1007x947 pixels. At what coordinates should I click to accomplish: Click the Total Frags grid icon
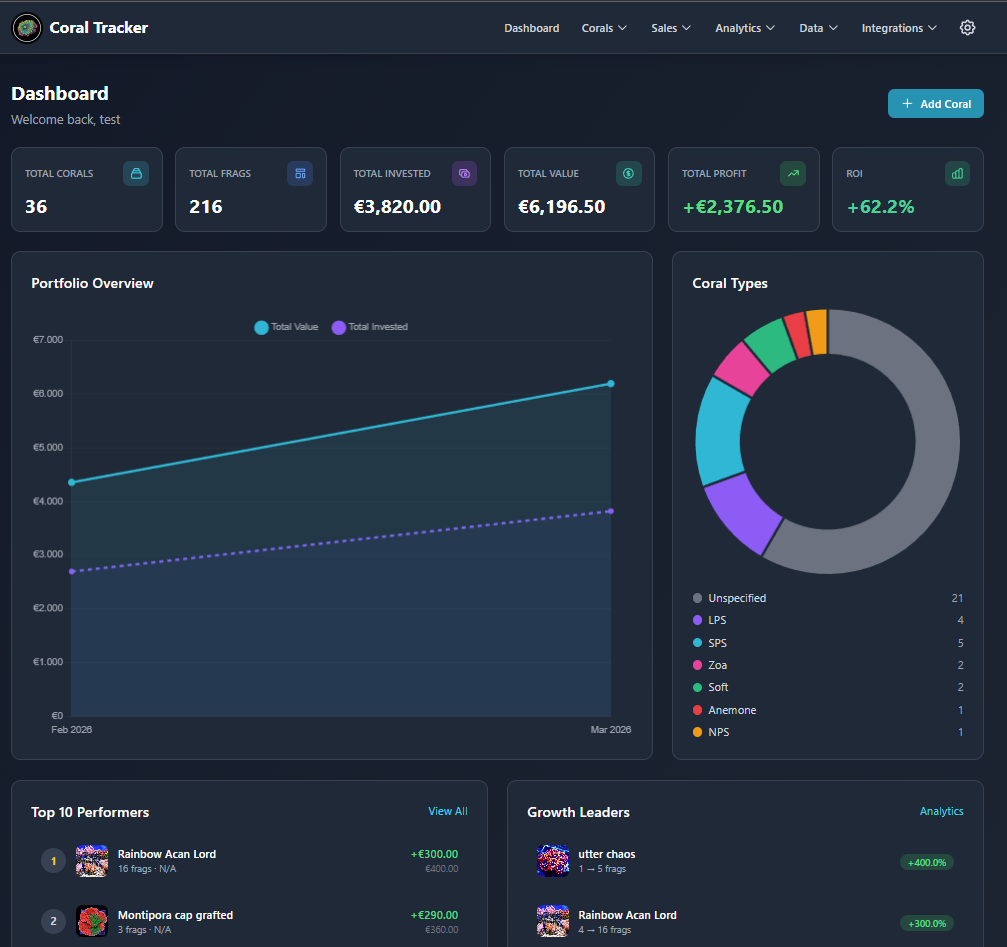[x=299, y=173]
